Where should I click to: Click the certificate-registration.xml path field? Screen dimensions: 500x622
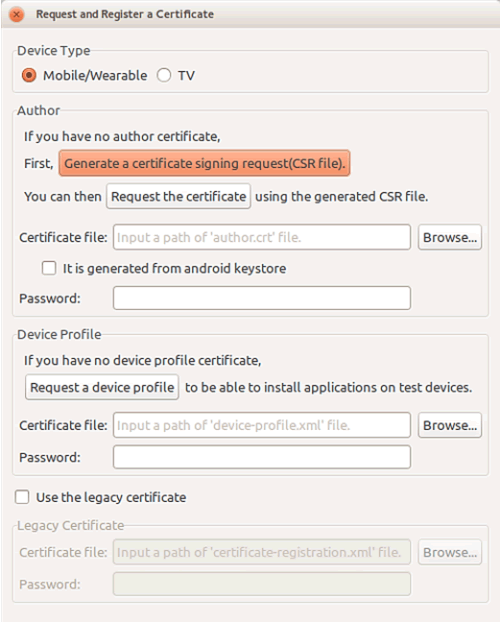[x=262, y=552]
